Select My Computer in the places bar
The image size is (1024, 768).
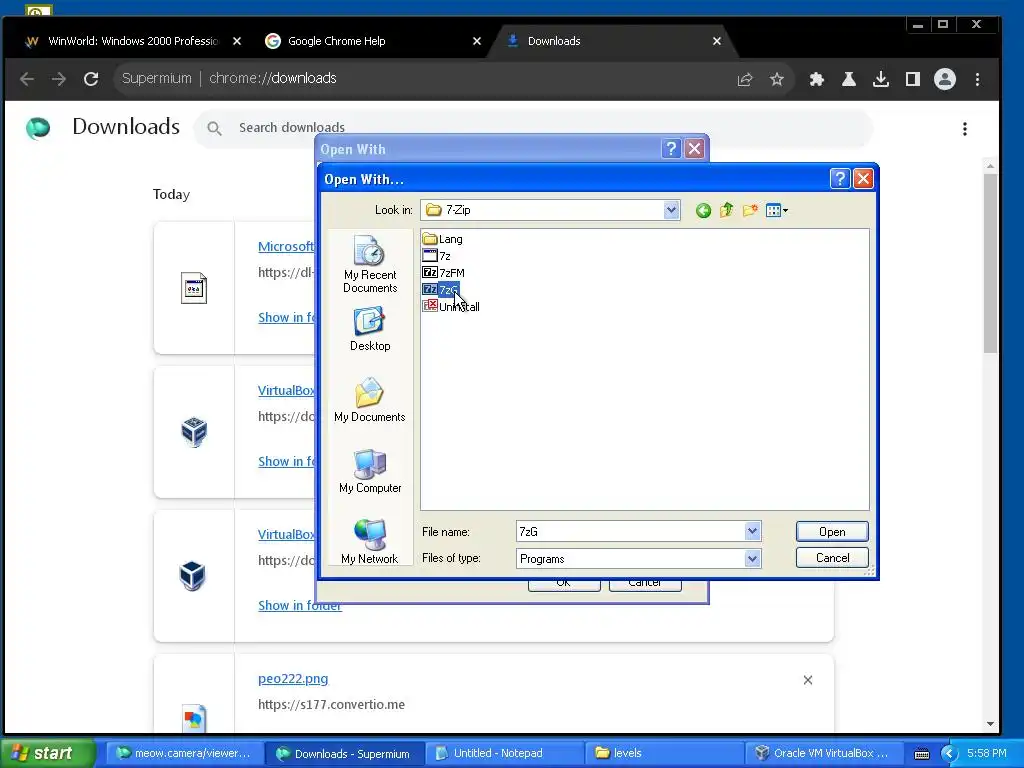coord(370,472)
